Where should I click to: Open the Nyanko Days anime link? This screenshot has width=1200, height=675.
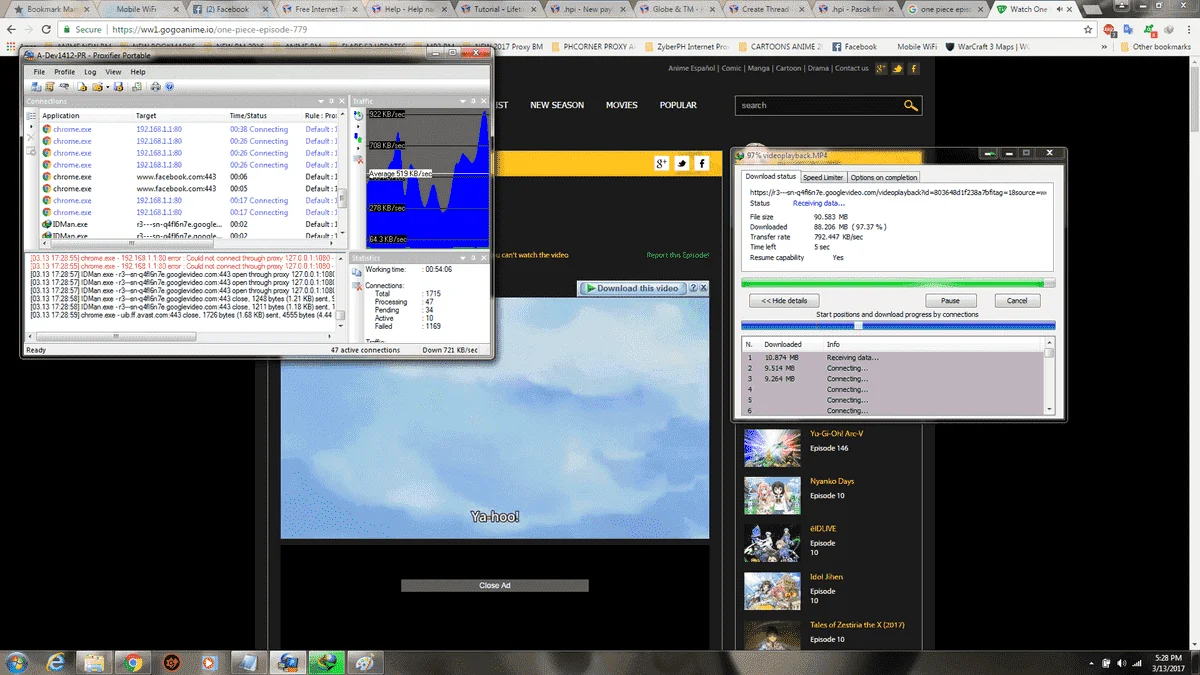(832, 481)
